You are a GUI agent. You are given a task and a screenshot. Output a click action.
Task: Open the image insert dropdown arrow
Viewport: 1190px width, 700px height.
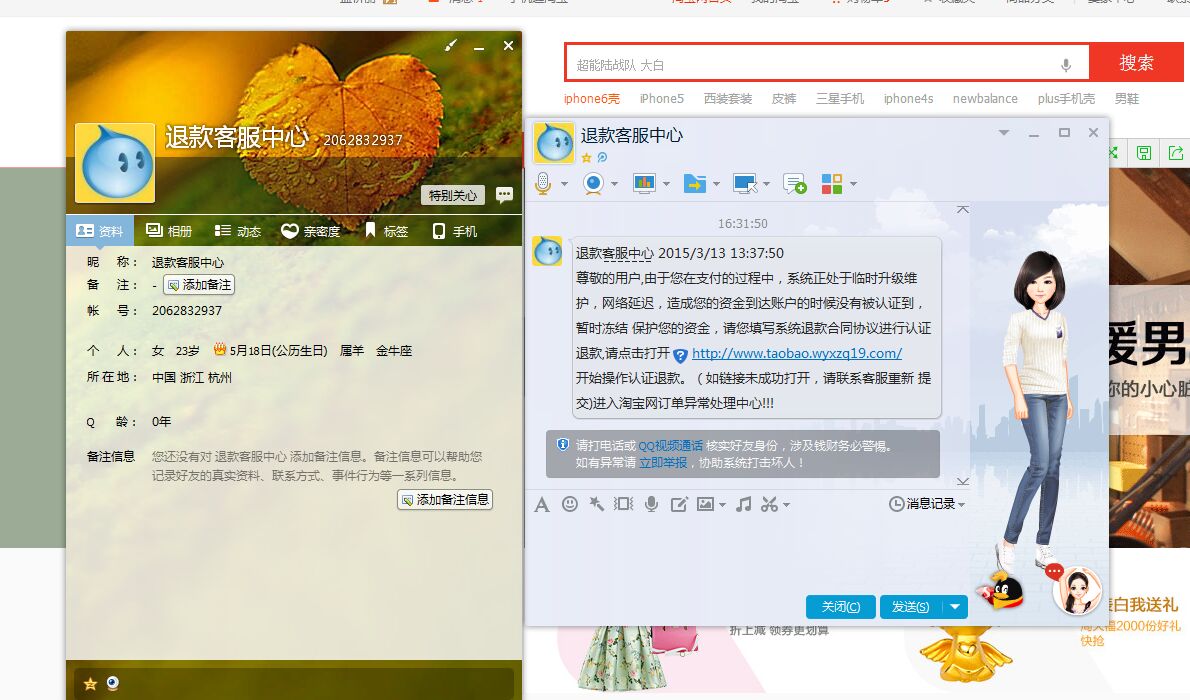720,504
